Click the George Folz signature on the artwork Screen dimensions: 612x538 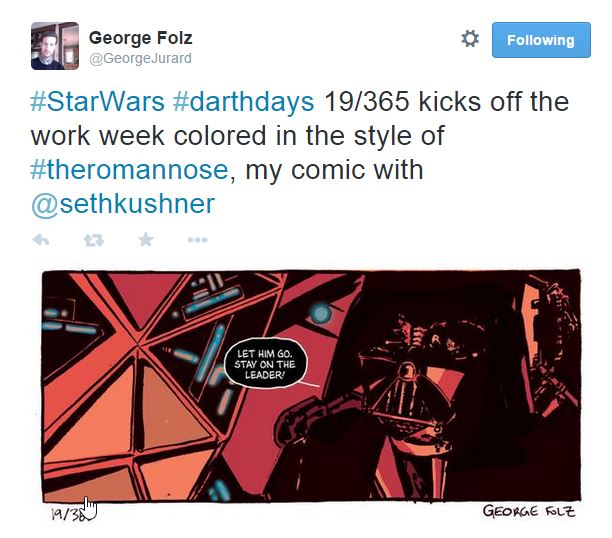pyautogui.click(x=529, y=511)
